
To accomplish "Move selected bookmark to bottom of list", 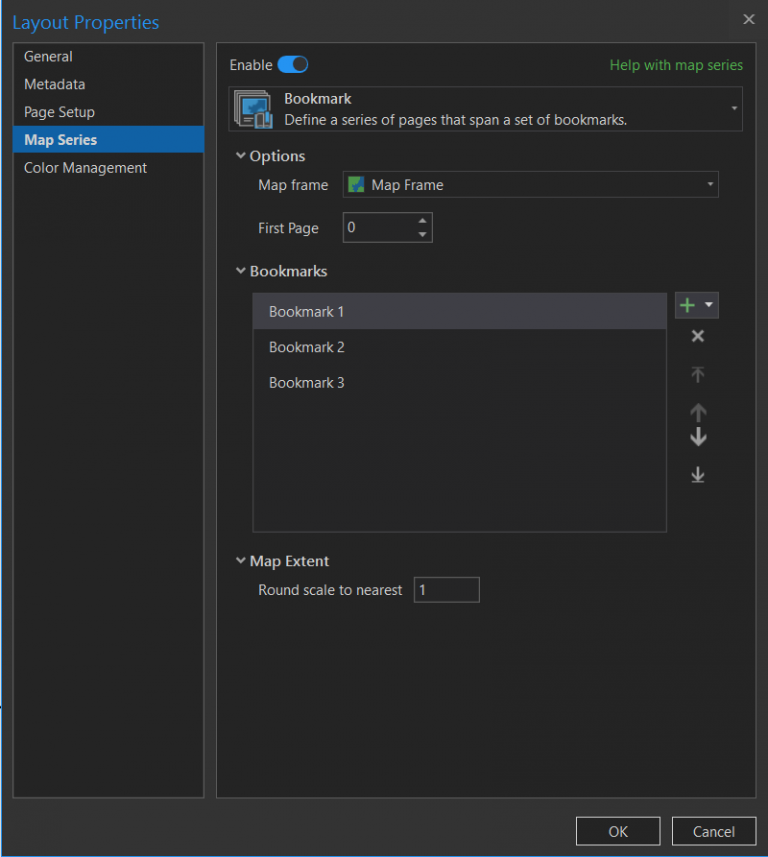I will [697, 475].
